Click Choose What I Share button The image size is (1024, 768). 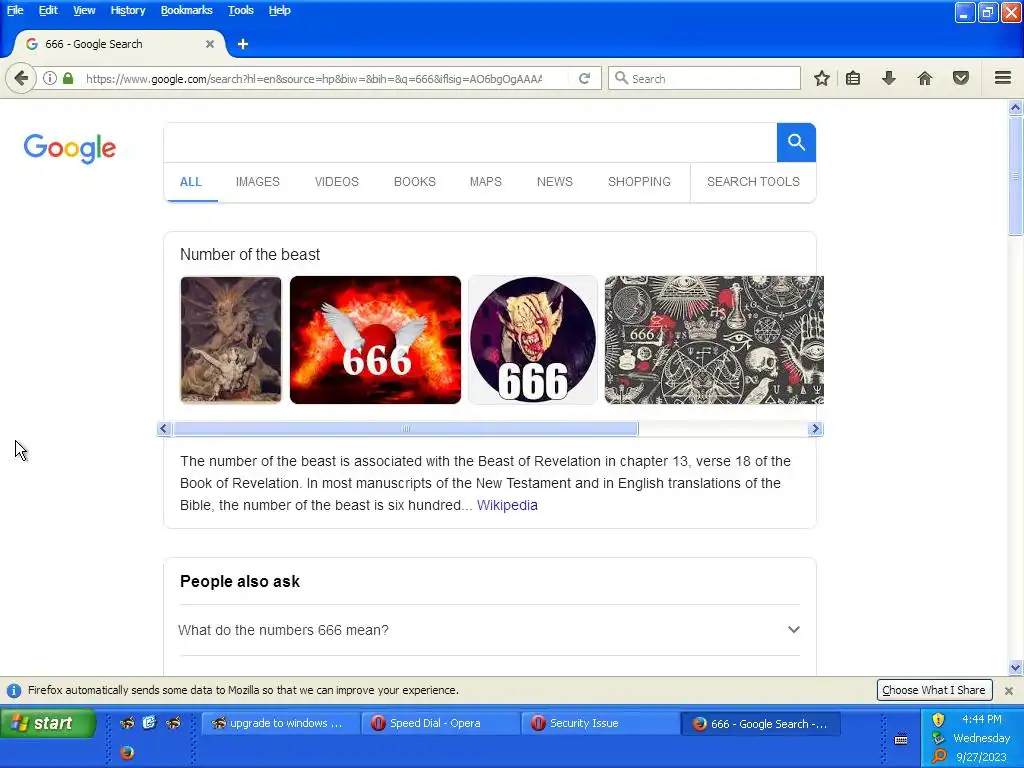(x=934, y=690)
